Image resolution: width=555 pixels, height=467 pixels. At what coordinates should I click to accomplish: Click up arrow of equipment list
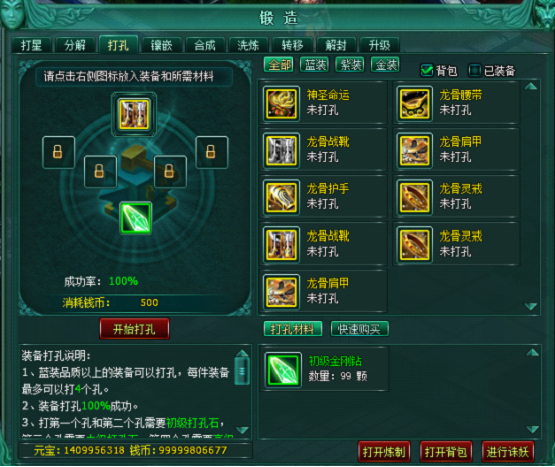(x=531, y=86)
